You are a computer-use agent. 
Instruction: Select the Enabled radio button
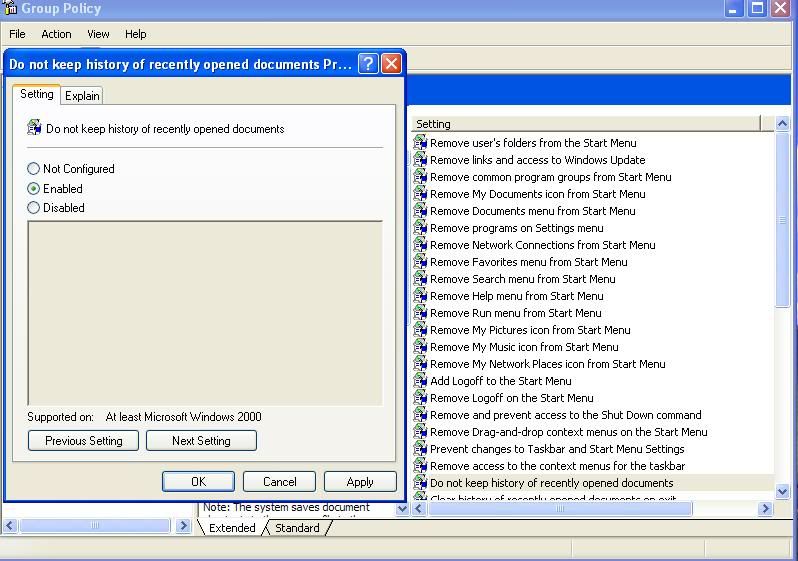coord(33,188)
